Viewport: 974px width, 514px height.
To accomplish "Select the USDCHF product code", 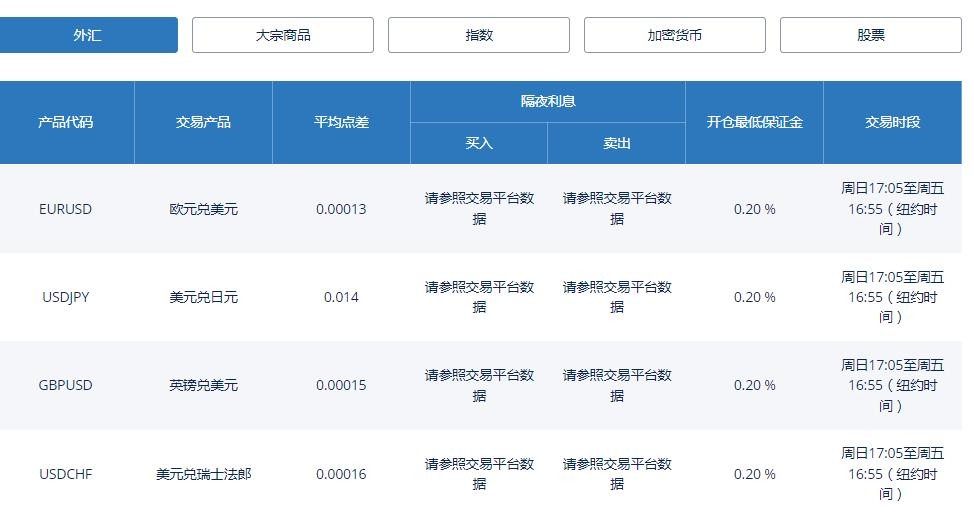I will (66, 474).
